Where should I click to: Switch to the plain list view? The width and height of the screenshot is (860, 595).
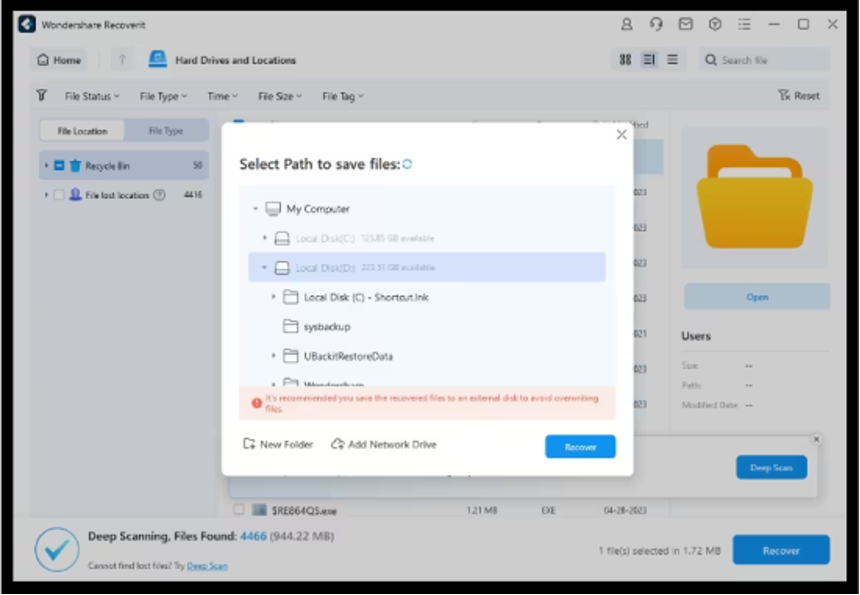click(672, 60)
